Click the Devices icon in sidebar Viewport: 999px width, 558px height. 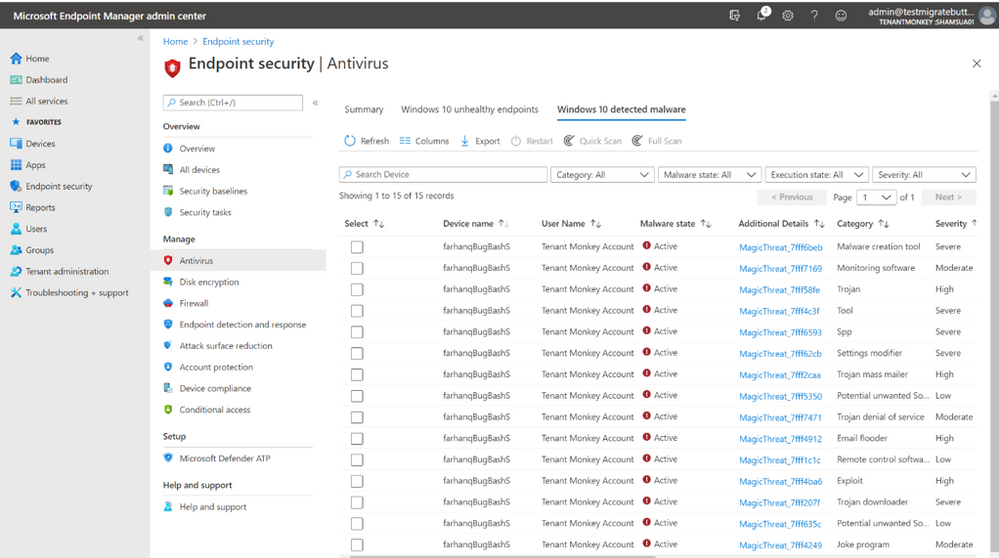point(16,143)
